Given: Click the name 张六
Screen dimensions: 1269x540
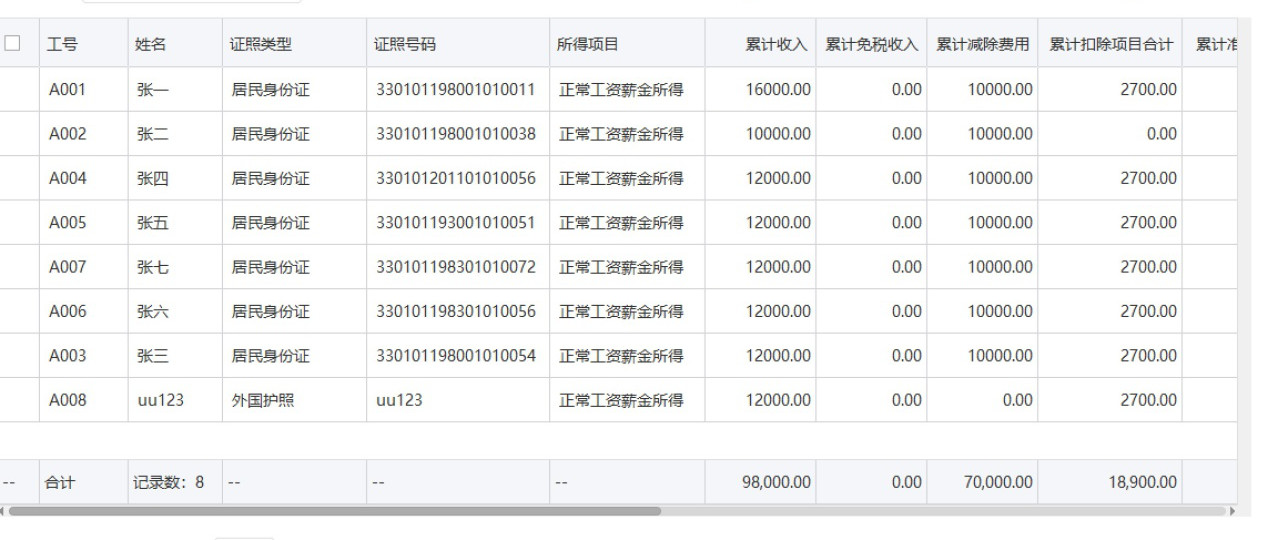Looking at the screenshot, I should click(x=152, y=311).
